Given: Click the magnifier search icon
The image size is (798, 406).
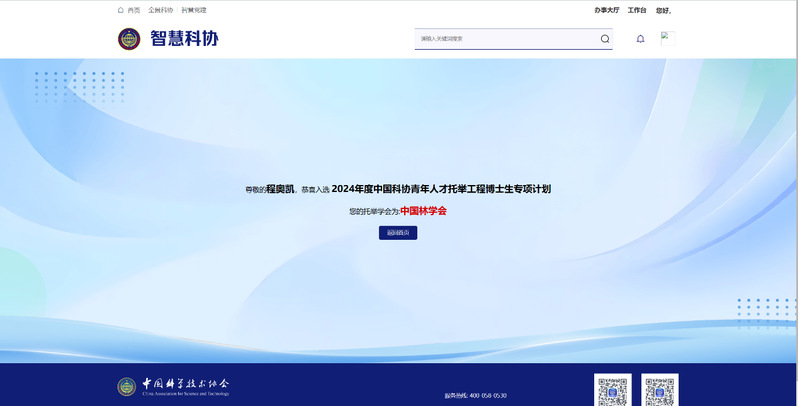Looking at the screenshot, I should (605, 39).
